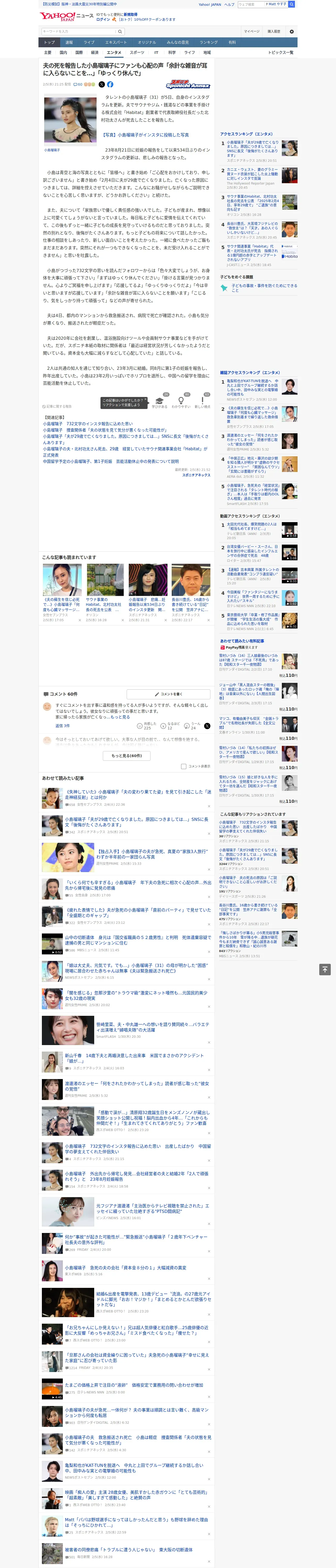This screenshot has height=1568, width=336.
Task: Open 【写真】小島瑠璃子がインスタに投稿した写真 link
Action: [145, 135]
